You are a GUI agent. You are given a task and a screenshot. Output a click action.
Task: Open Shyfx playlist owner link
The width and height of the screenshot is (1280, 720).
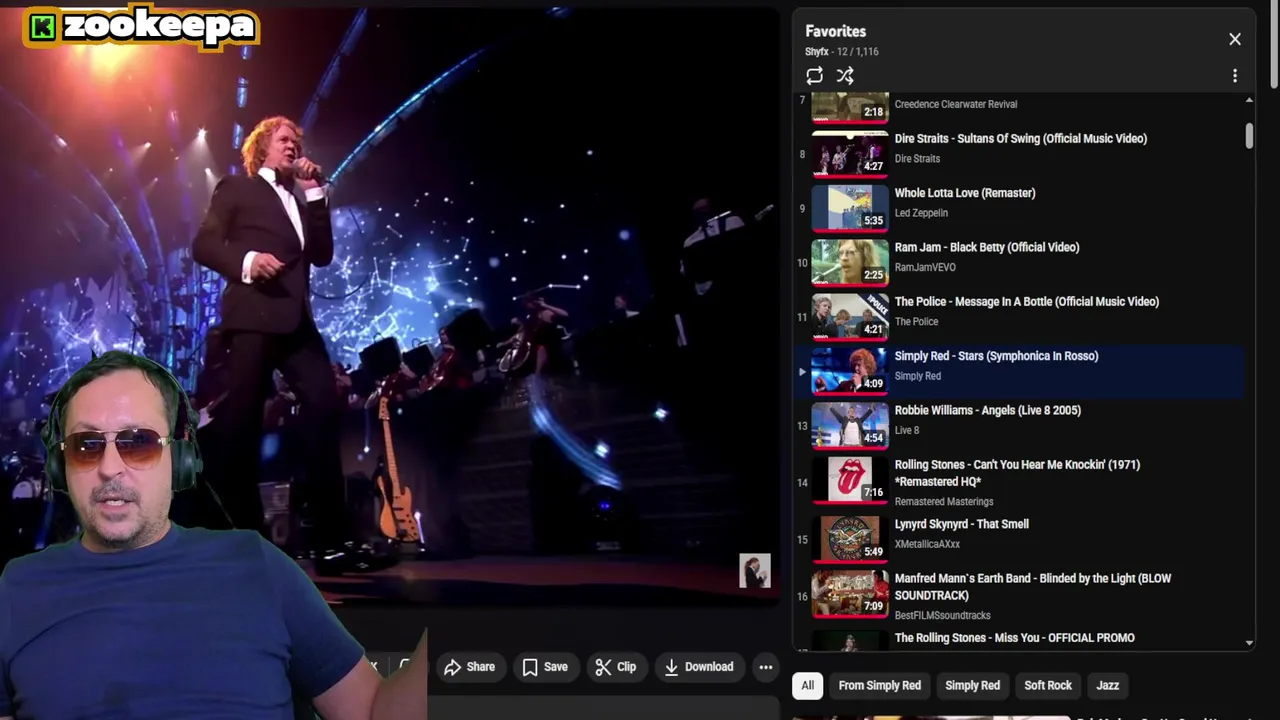pos(817,52)
